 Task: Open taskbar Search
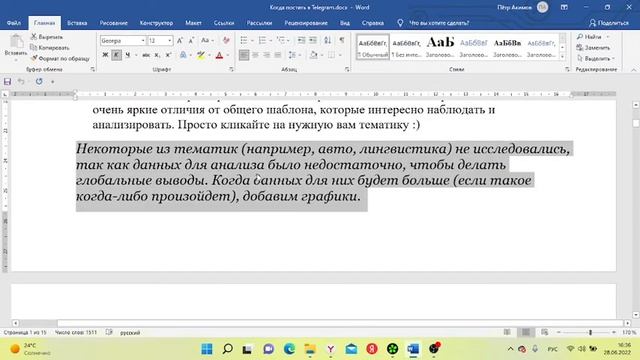[x=228, y=349]
